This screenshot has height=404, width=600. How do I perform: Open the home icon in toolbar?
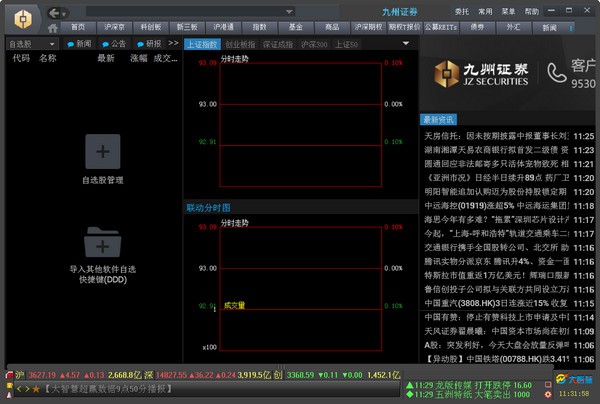click(x=53, y=28)
